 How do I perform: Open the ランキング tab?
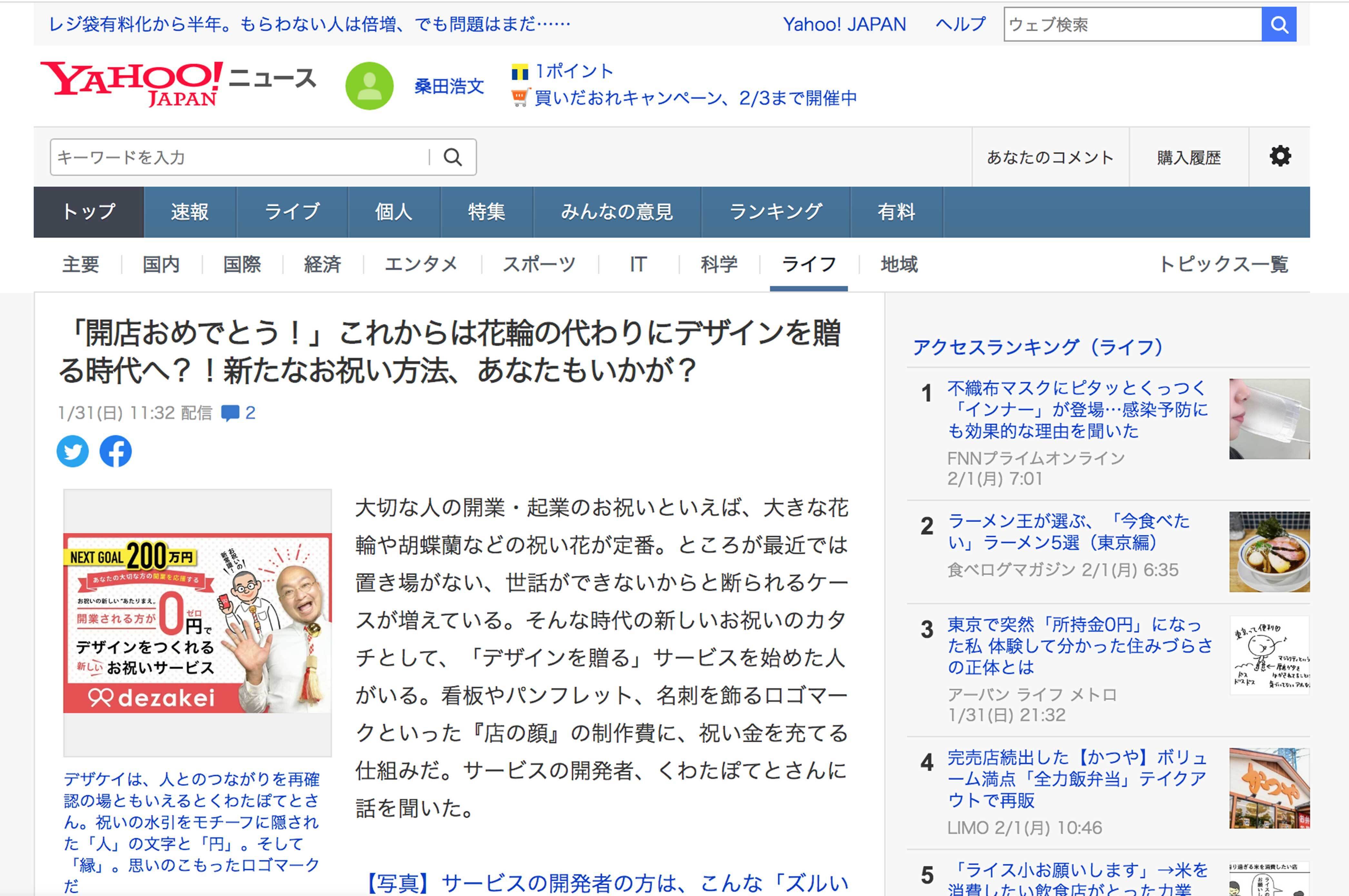pos(776,212)
